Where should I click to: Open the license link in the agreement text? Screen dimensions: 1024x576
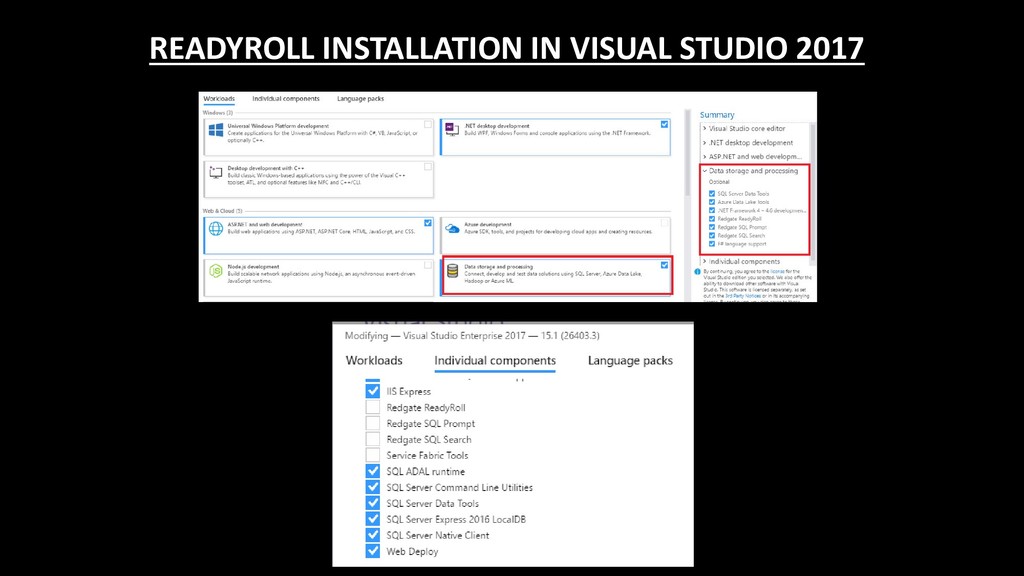[777, 272]
